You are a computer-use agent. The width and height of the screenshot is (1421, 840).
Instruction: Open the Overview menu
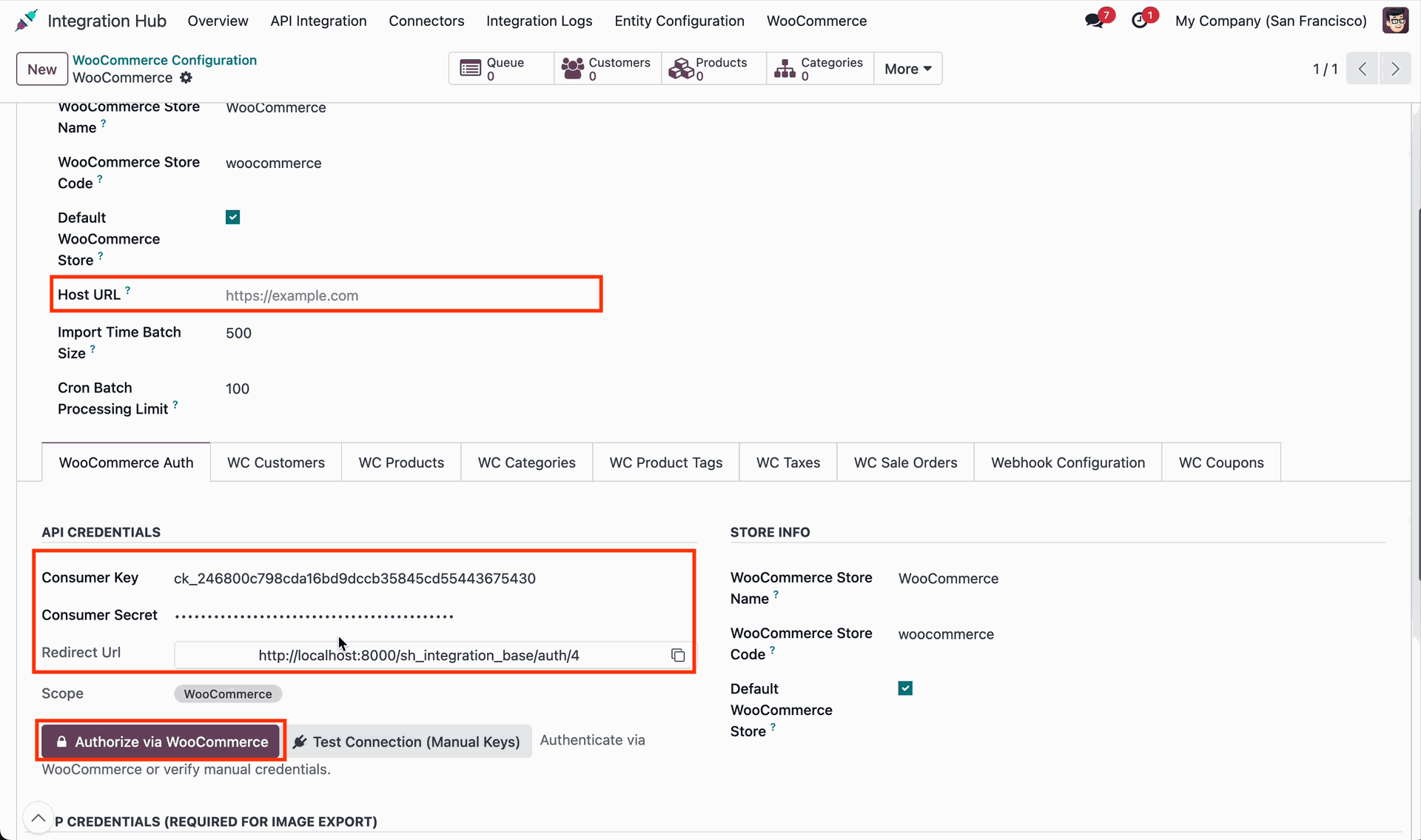click(218, 21)
